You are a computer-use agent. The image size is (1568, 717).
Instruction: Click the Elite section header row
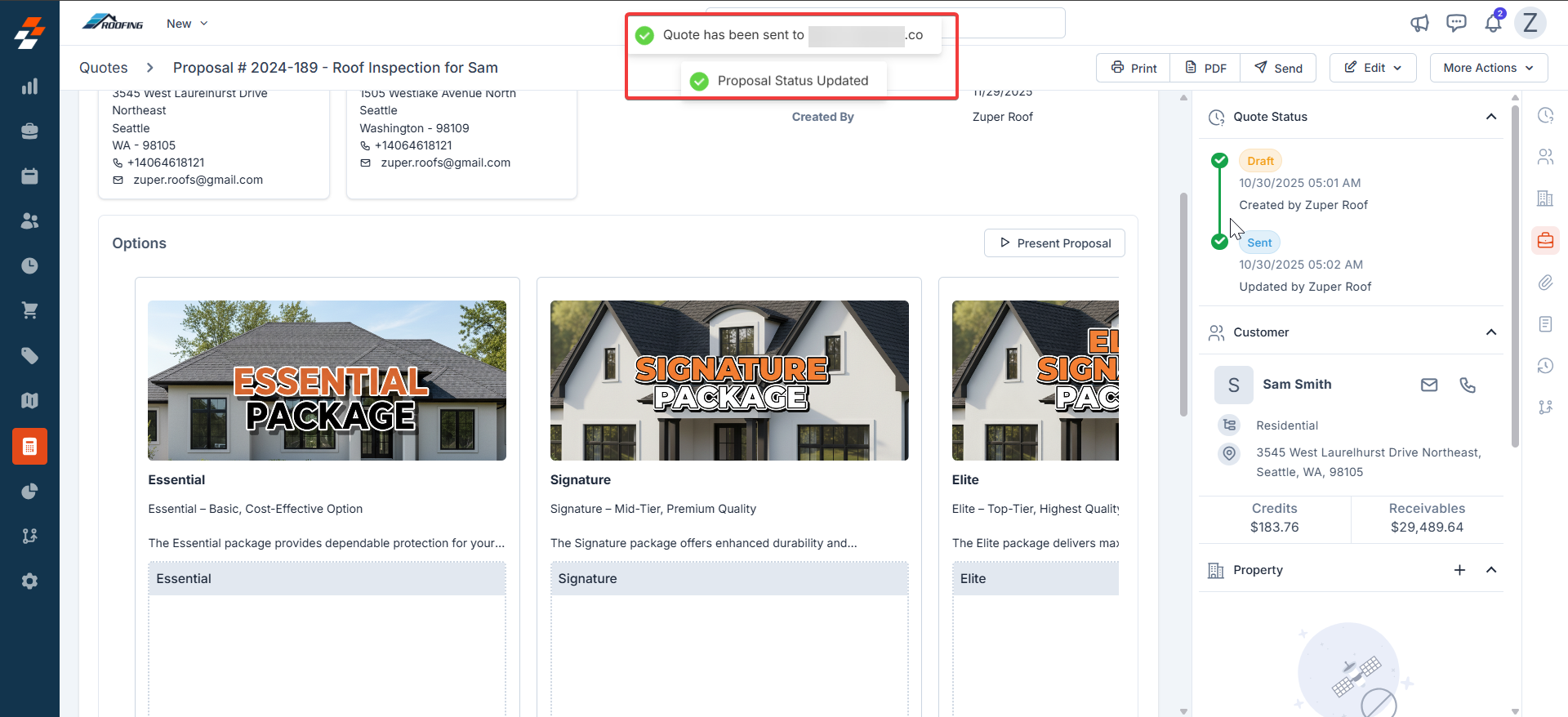coord(1036,579)
